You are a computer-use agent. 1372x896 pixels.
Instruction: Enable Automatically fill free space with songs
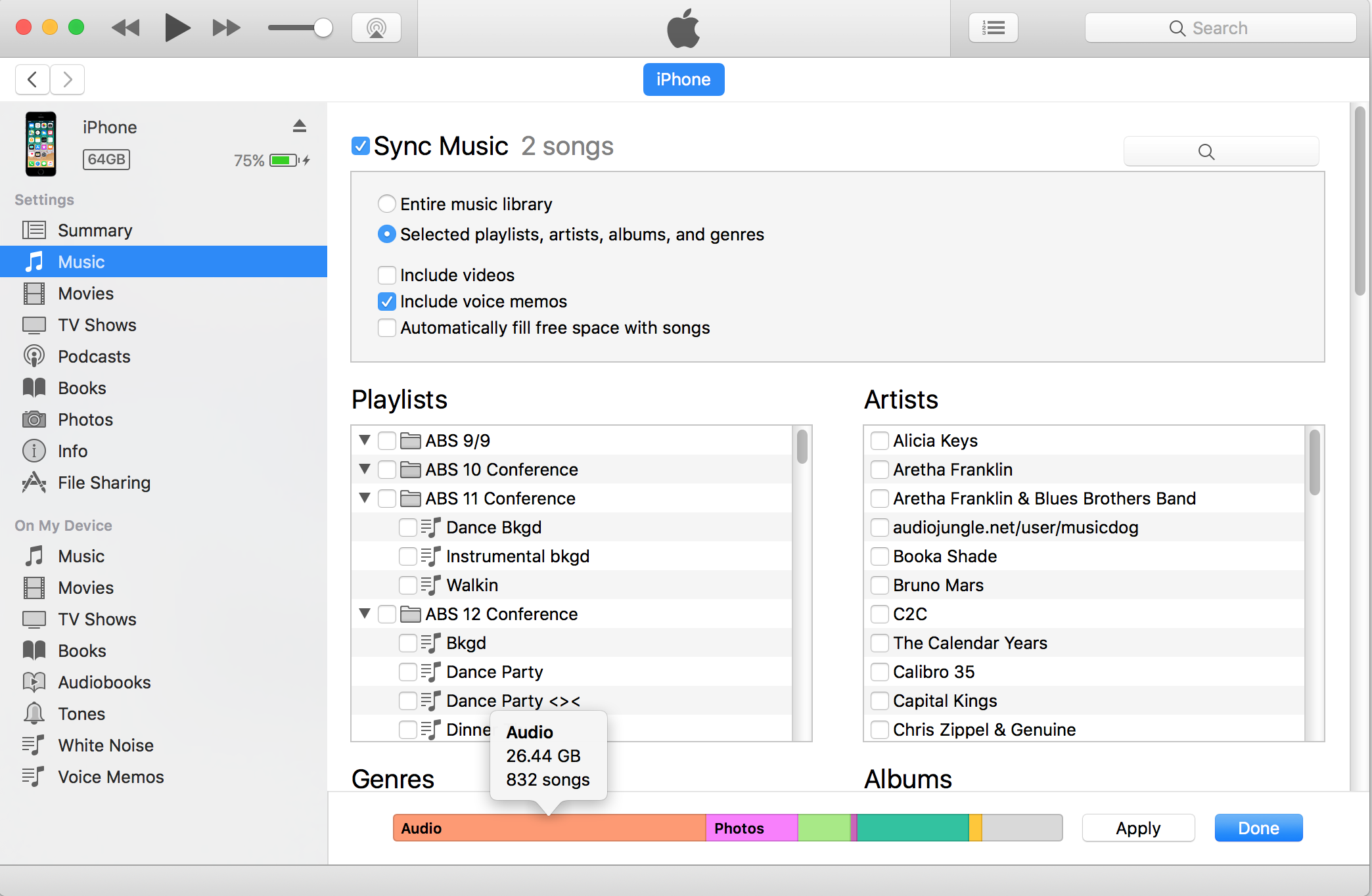(x=387, y=328)
